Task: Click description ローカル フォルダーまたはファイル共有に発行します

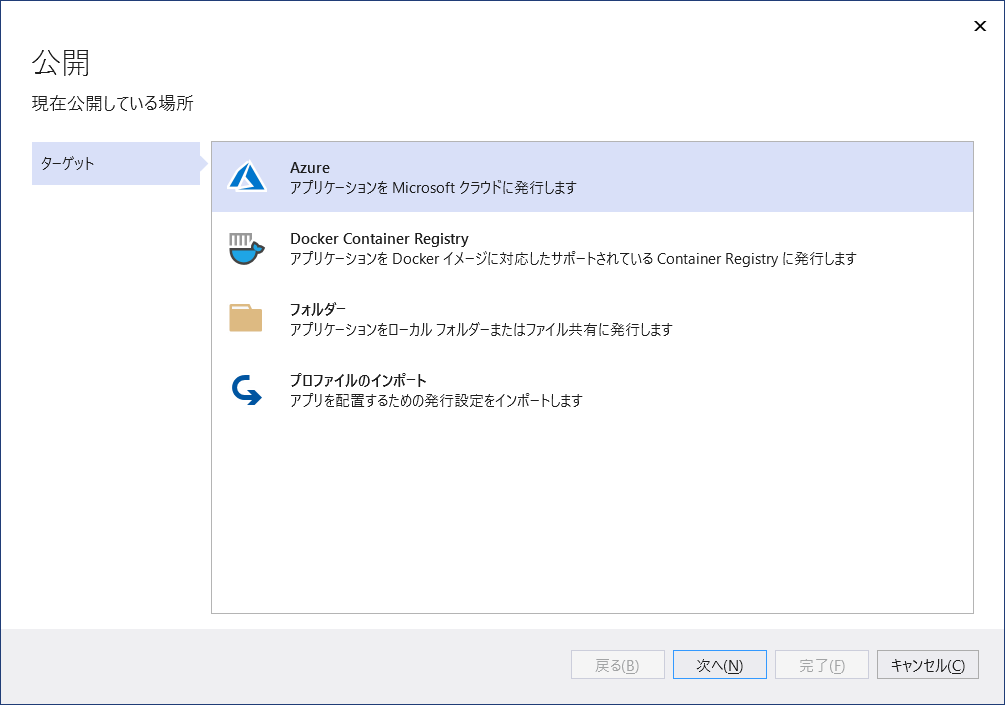Action: click(481, 330)
